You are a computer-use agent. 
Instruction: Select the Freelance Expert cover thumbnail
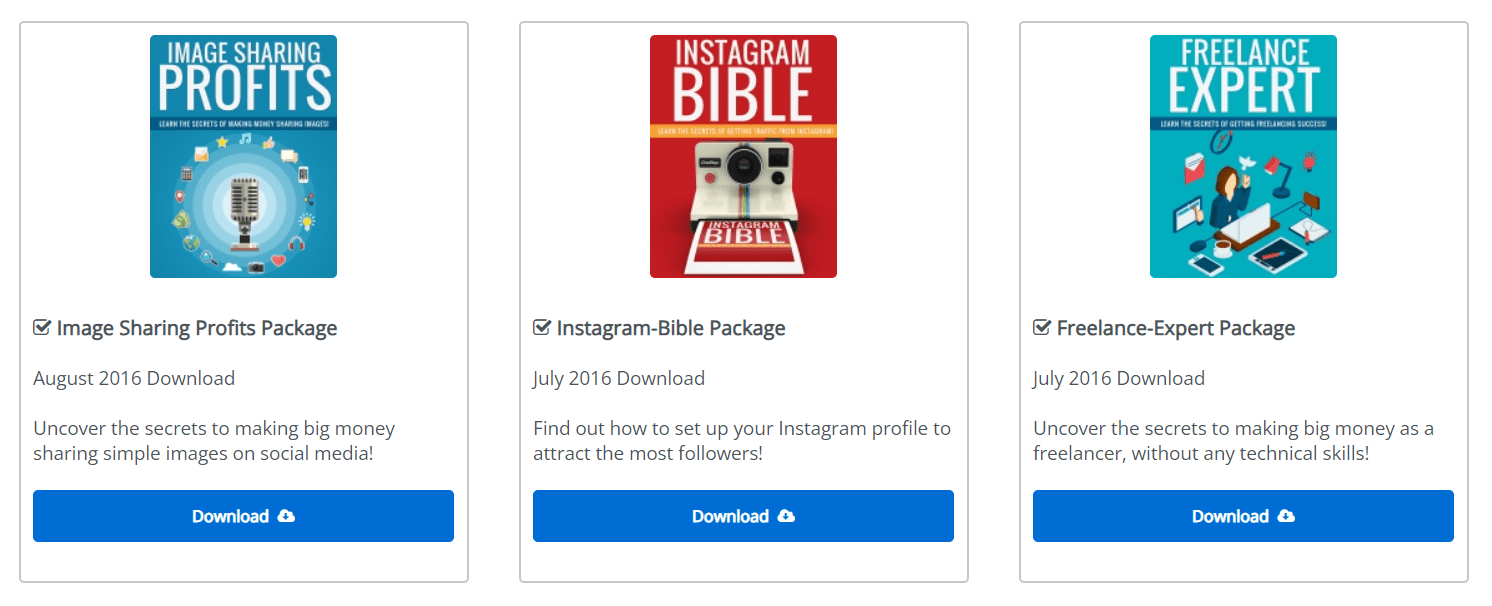point(1243,157)
